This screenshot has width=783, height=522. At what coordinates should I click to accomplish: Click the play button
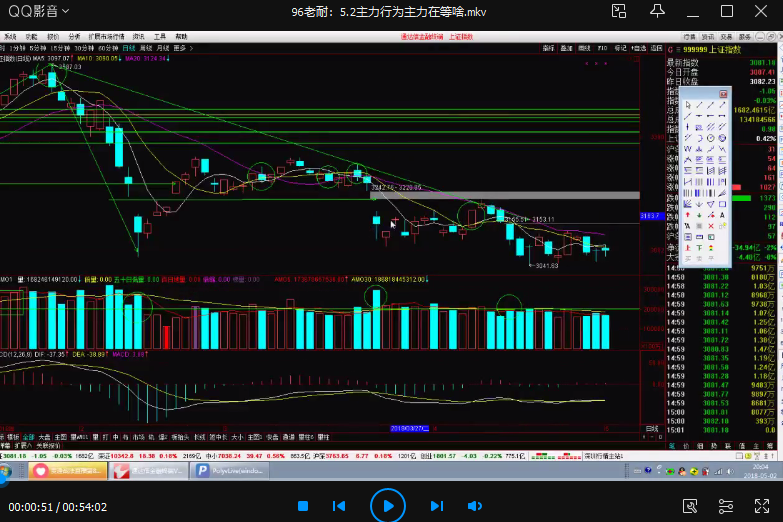(x=388, y=505)
